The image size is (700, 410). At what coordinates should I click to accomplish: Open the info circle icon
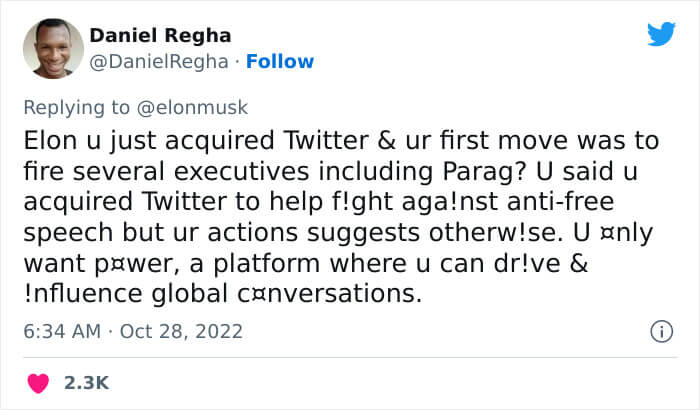[x=660, y=331]
